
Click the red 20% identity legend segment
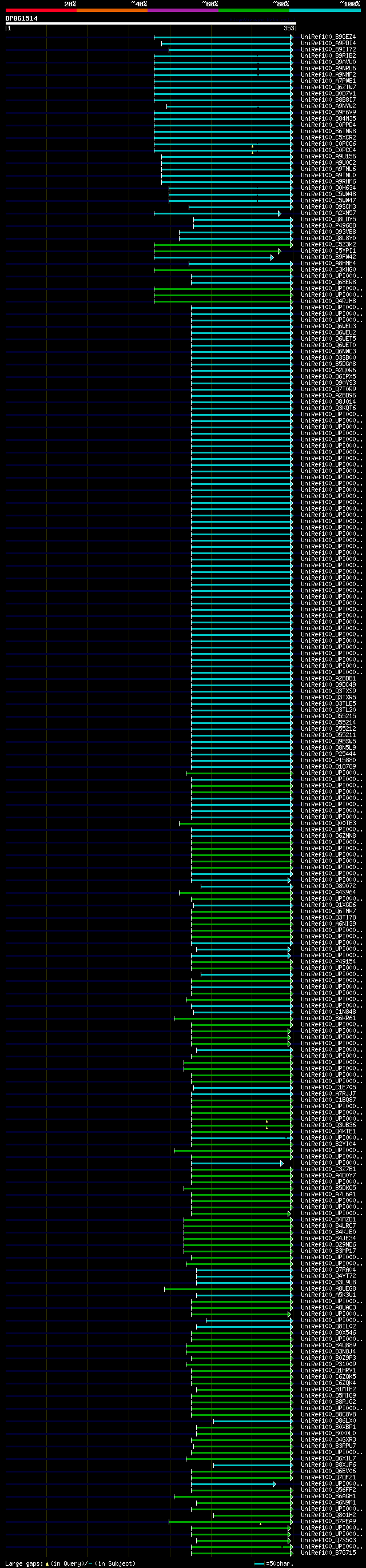coord(41,10)
